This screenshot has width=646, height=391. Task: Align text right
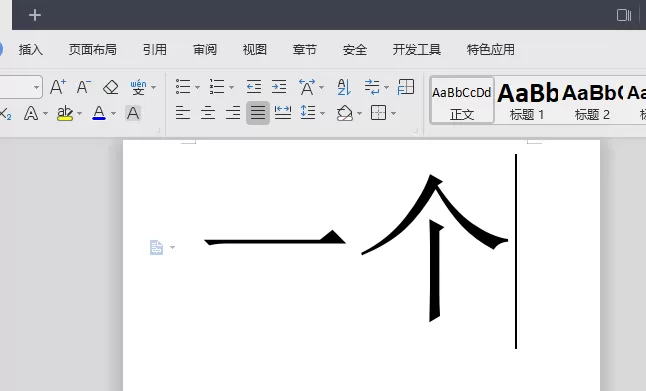coord(233,112)
